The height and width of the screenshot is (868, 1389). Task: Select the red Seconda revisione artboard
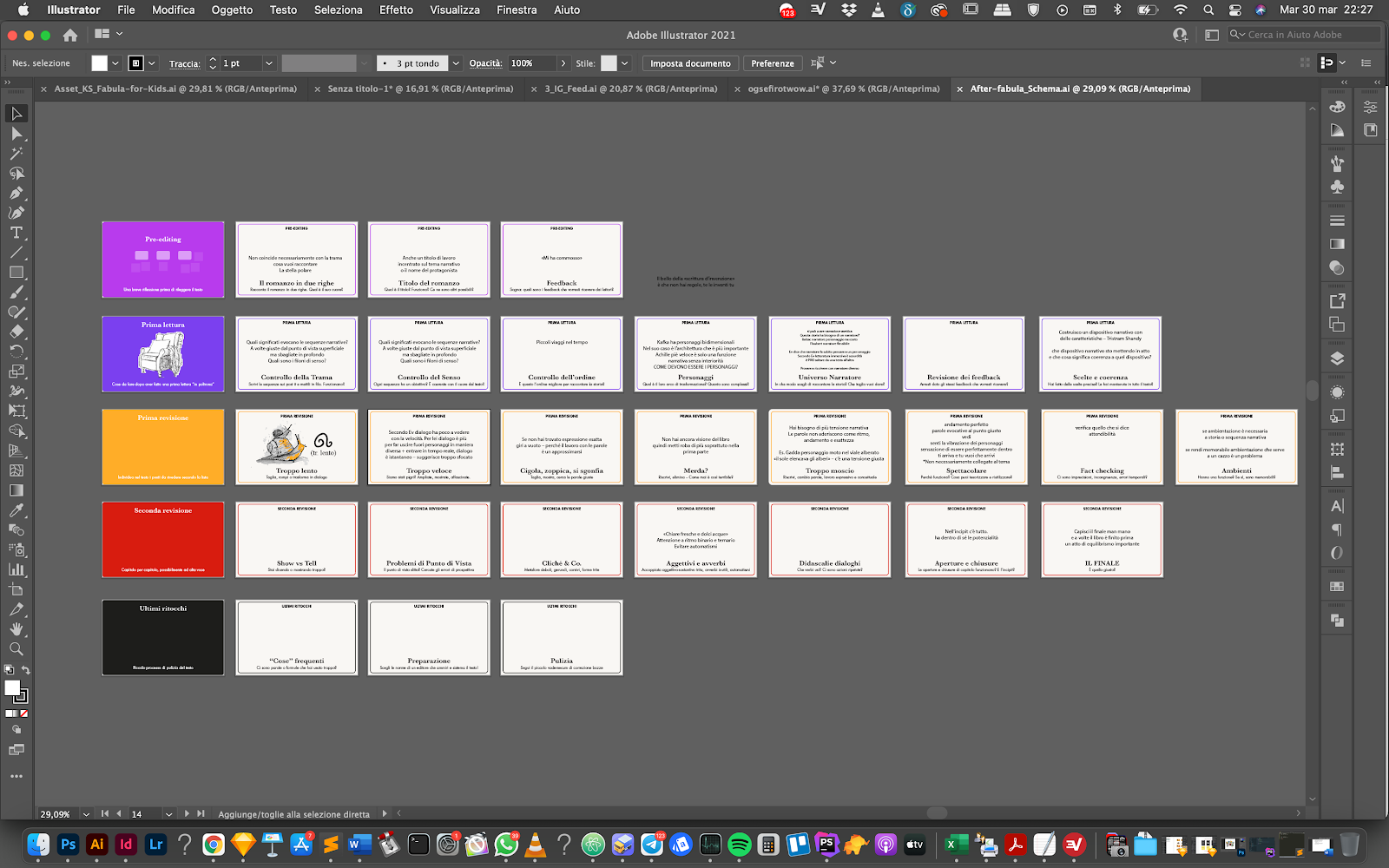pyautogui.click(x=163, y=539)
